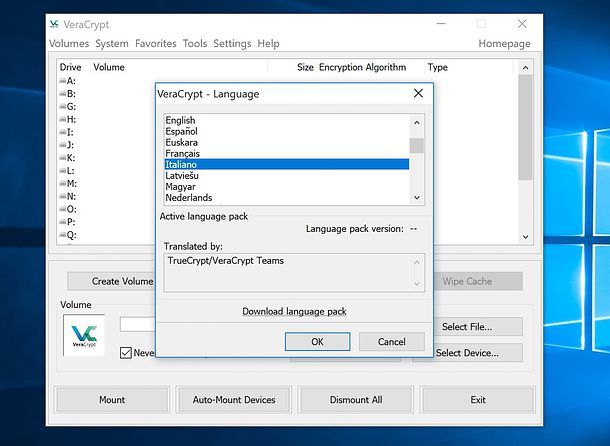Choose Français in the language list
Screen dimensions: 610x446
point(183,153)
